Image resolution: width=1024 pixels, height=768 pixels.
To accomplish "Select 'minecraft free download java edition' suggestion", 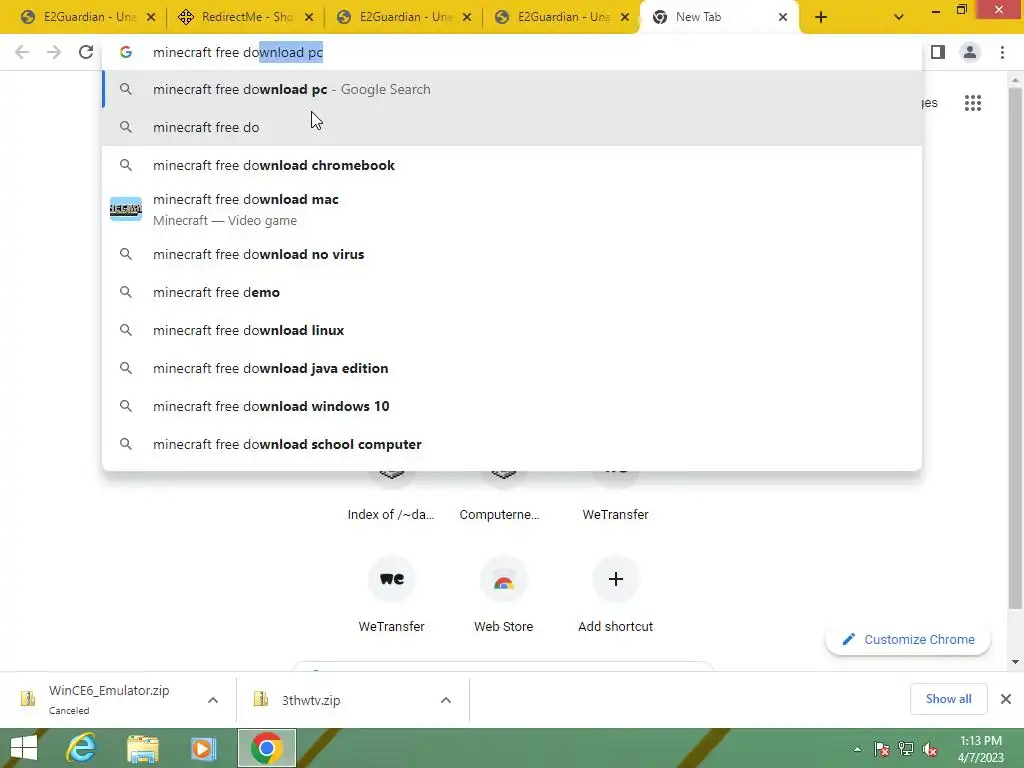I will (x=512, y=368).
